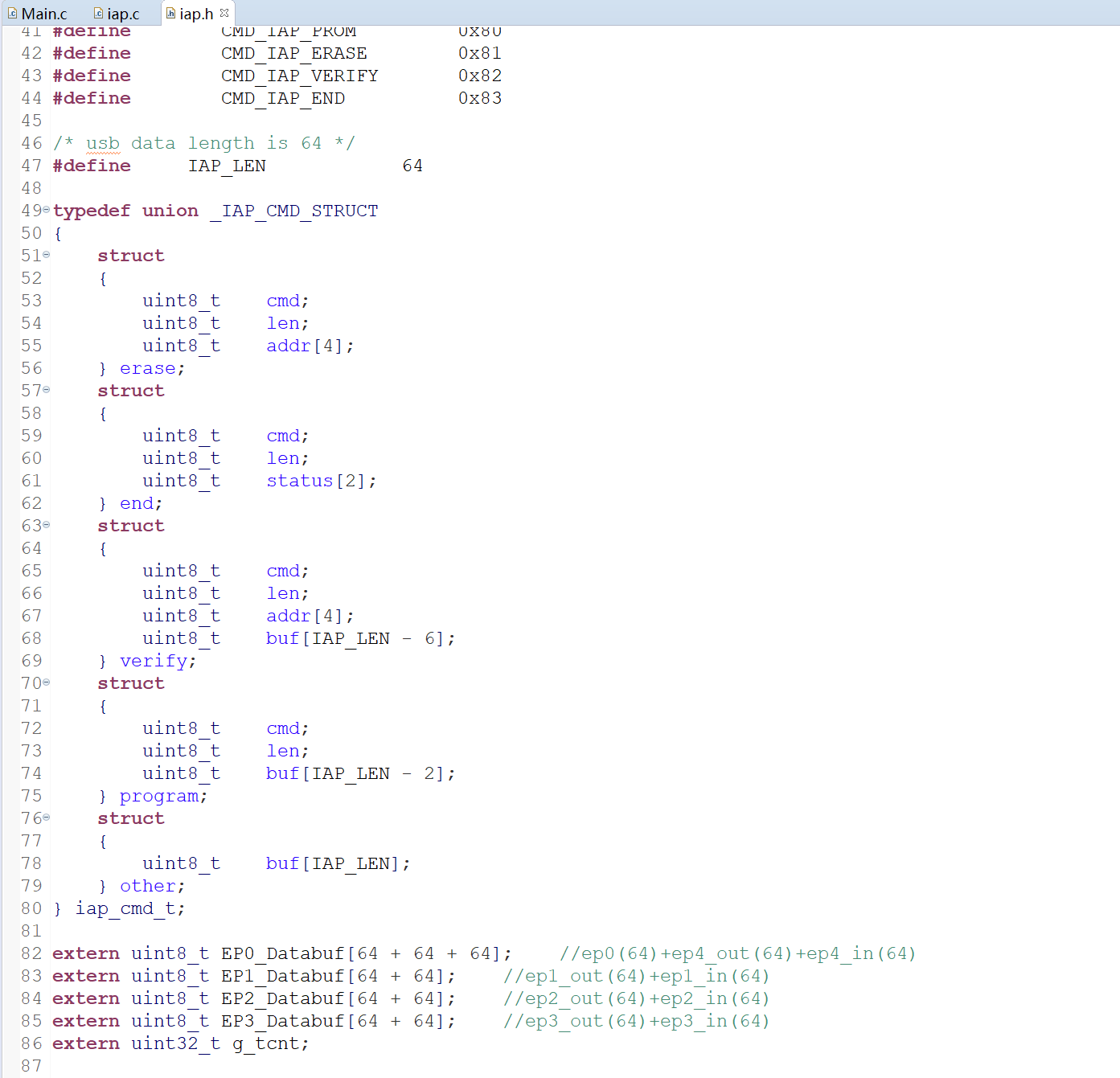Click g_tcnt variable name
This screenshot has height=1078, width=1120.
click(x=266, y=1043)
